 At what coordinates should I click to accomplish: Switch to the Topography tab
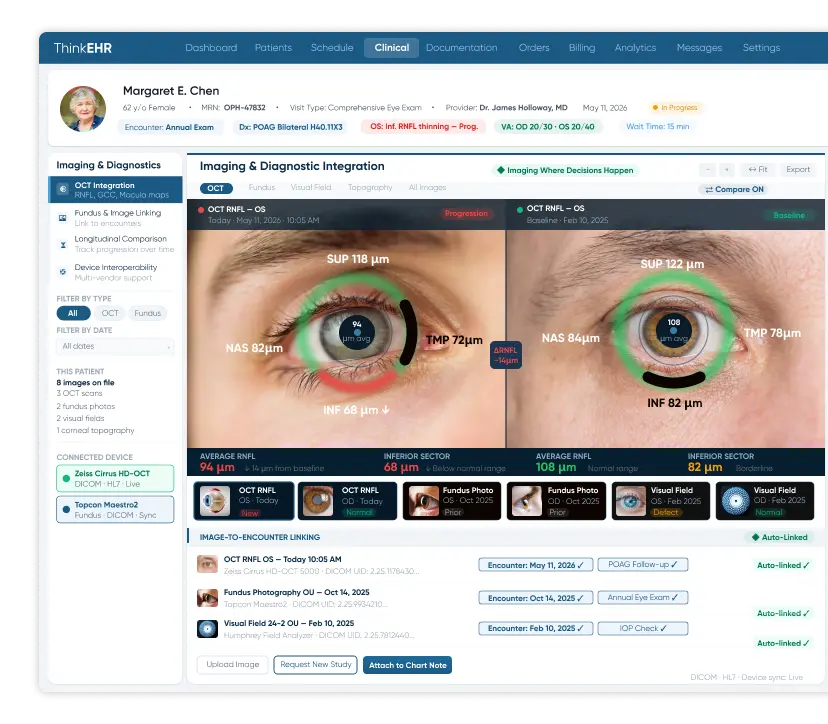pos(370,187)
